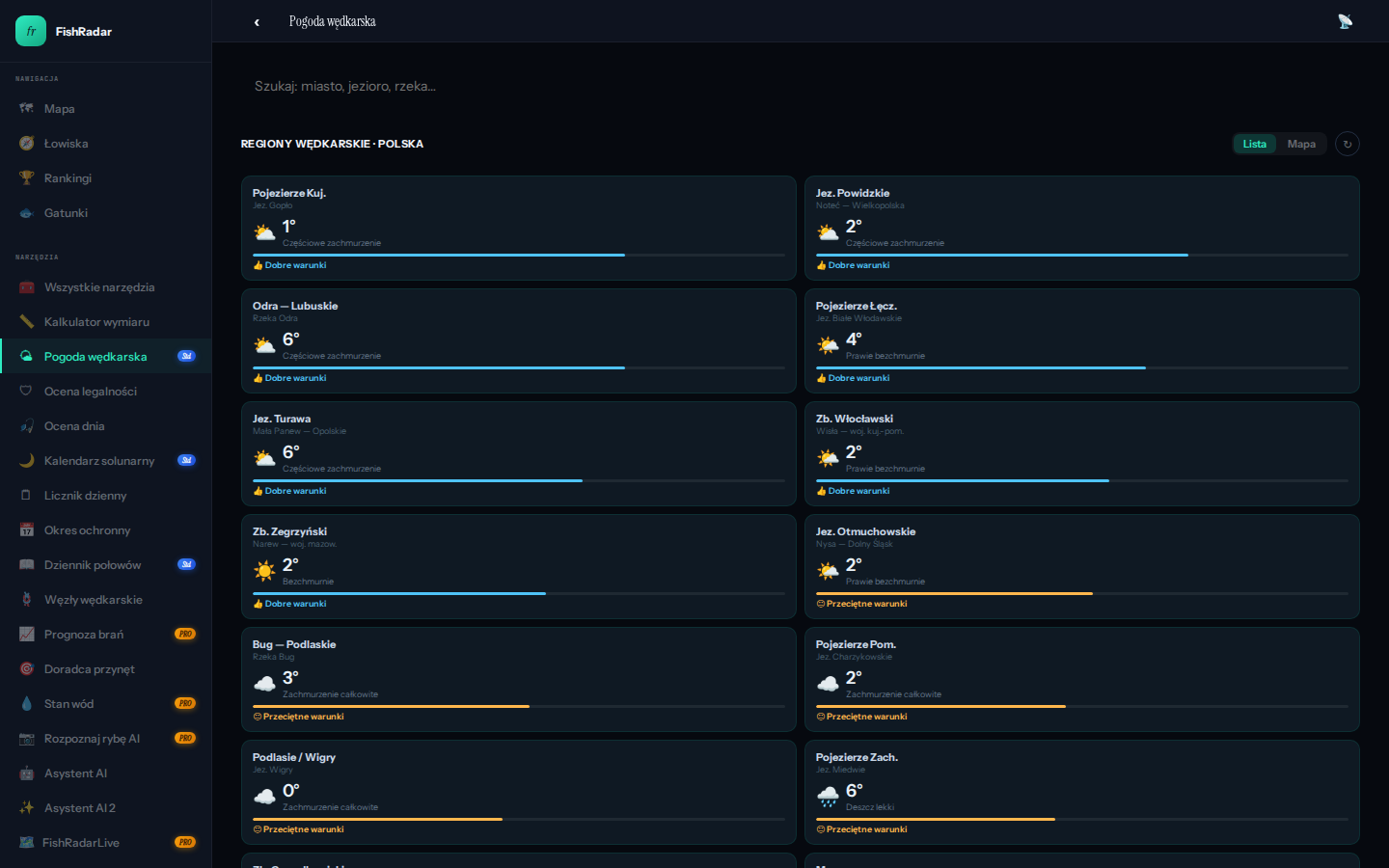Open Wszystkie narzędzia menu item
Viewport: 1389px width, 868px height.
99,287
